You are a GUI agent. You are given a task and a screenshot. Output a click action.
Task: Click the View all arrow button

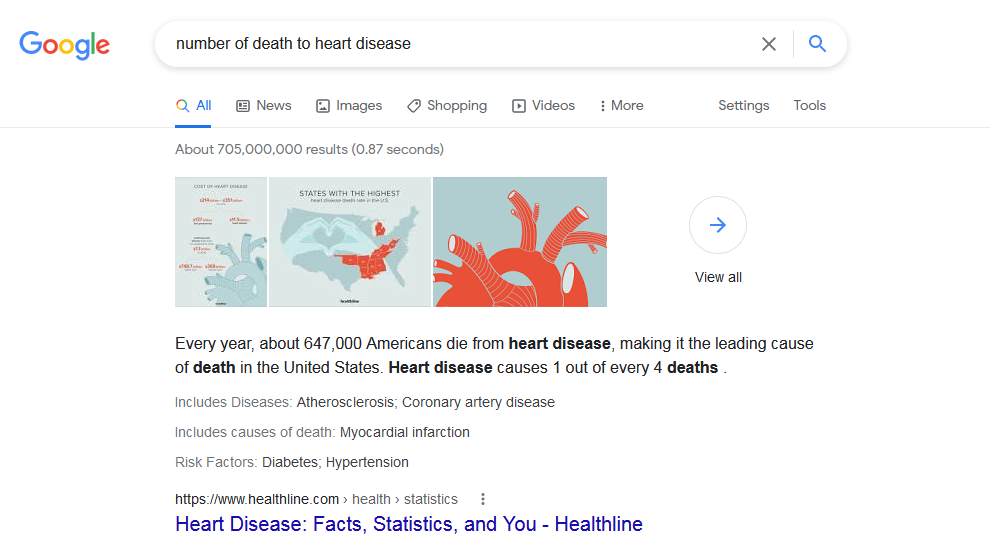coord(717,225)
